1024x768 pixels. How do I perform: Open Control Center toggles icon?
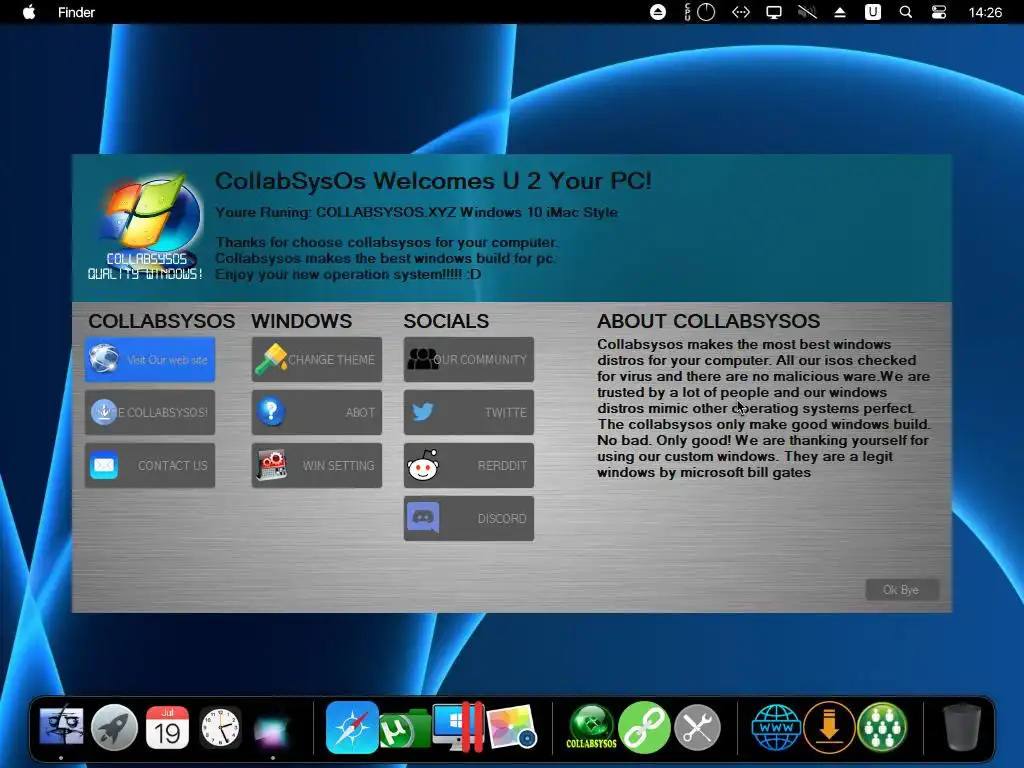(938, 12)
